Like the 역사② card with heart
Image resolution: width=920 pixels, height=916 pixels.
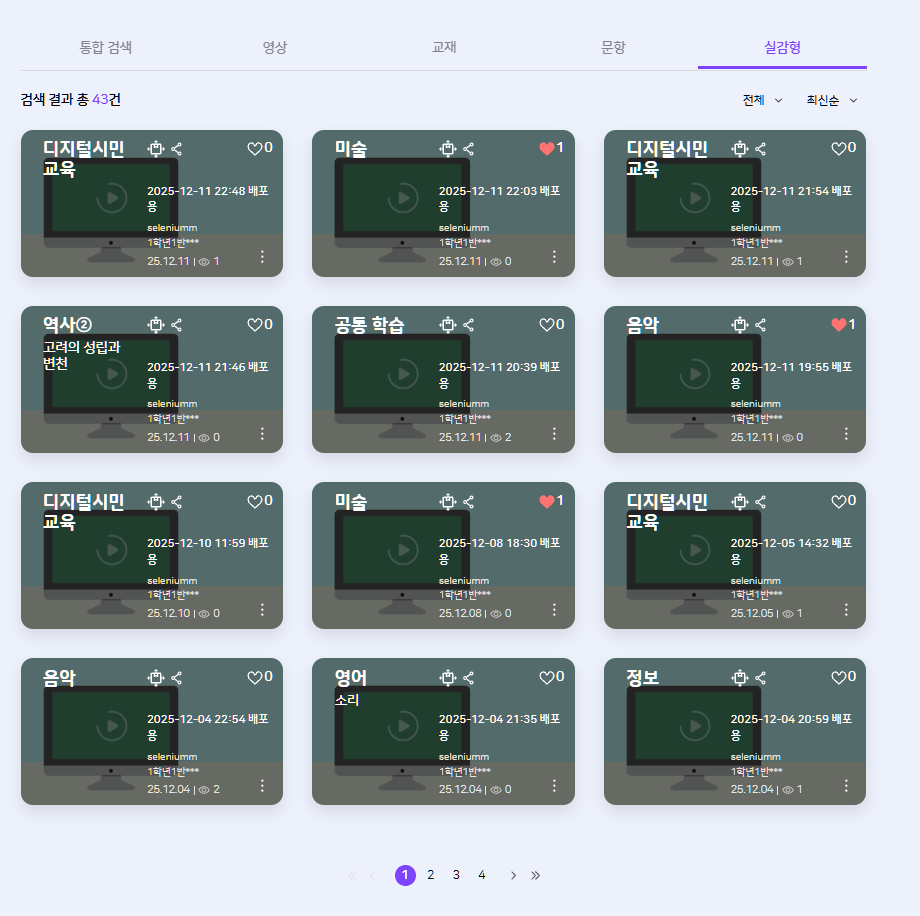coord(255,325)
